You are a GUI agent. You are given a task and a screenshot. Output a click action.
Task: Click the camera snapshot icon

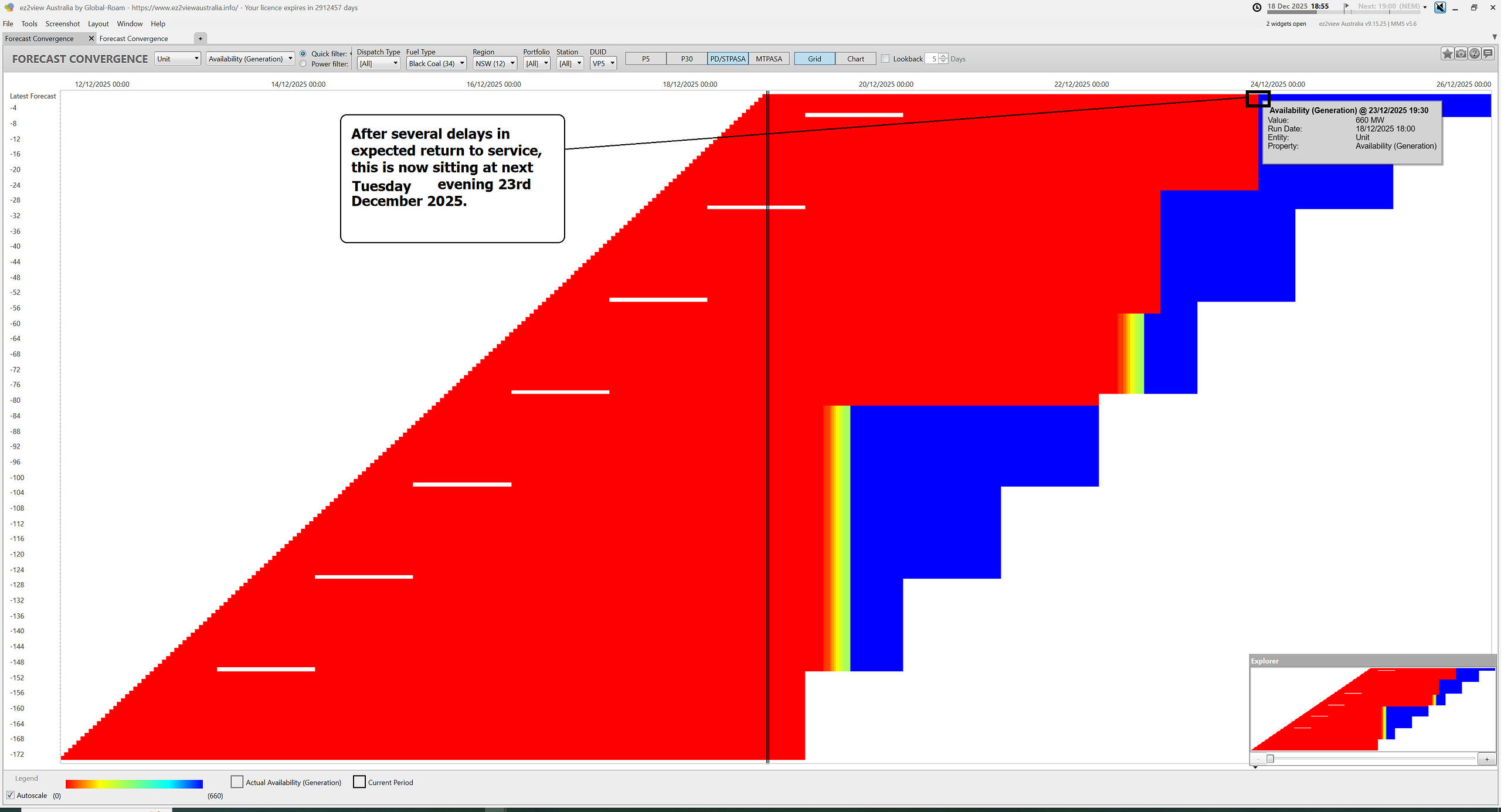click(x=1461, y=54)
